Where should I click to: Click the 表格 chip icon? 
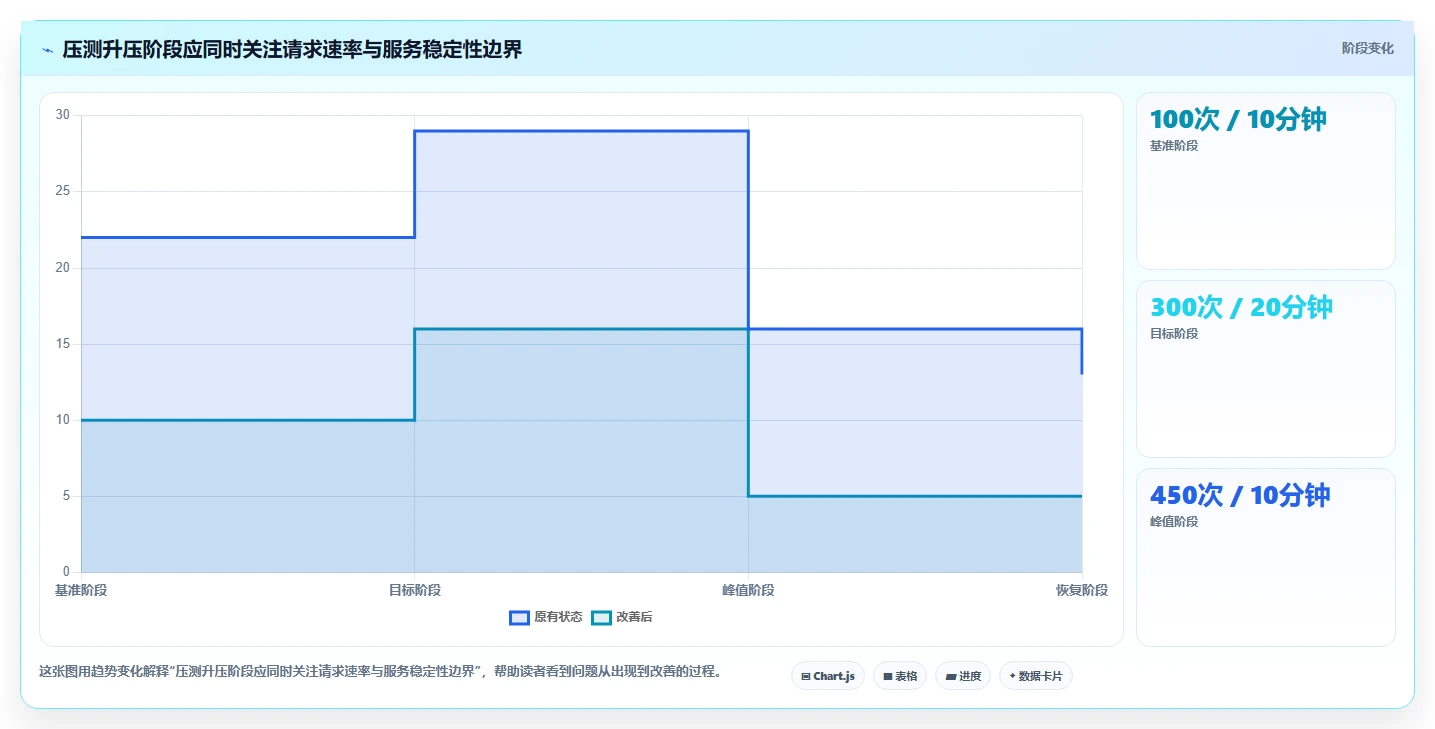(888, 677)
